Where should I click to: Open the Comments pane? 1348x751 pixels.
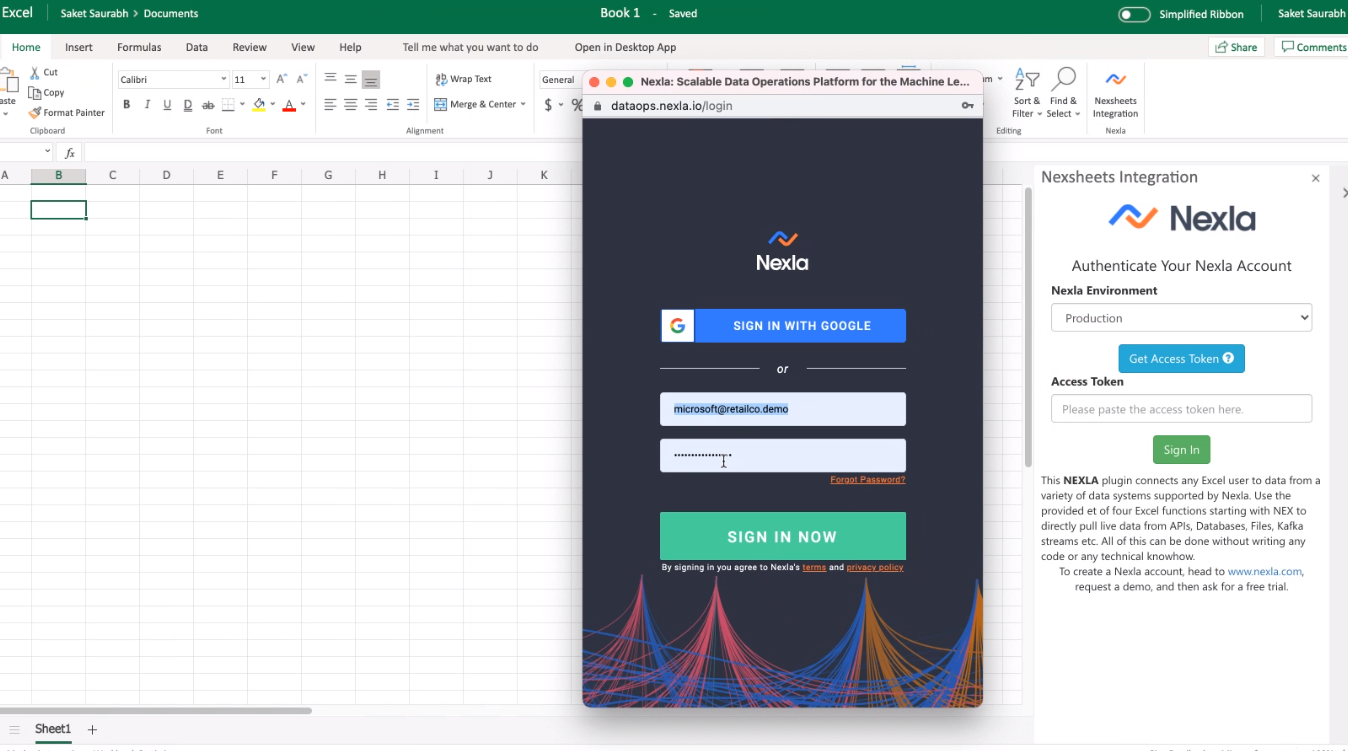(x=1313, y=47)
